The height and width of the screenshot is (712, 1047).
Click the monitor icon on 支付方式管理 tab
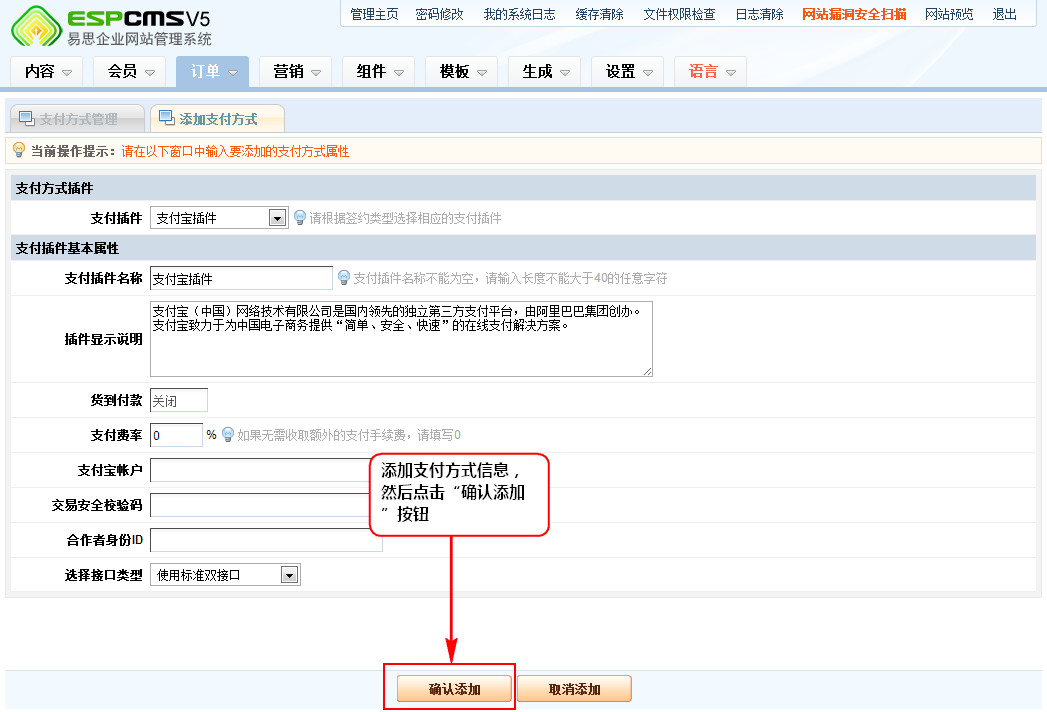[x=27, y=119]
